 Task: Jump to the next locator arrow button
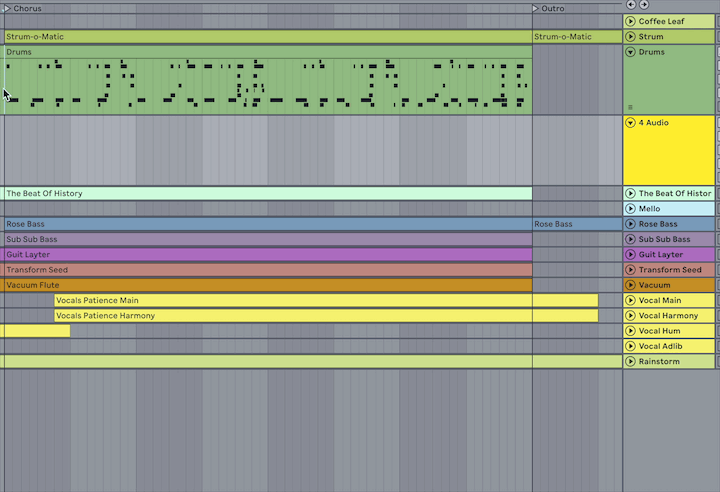(x=644, y=5)
